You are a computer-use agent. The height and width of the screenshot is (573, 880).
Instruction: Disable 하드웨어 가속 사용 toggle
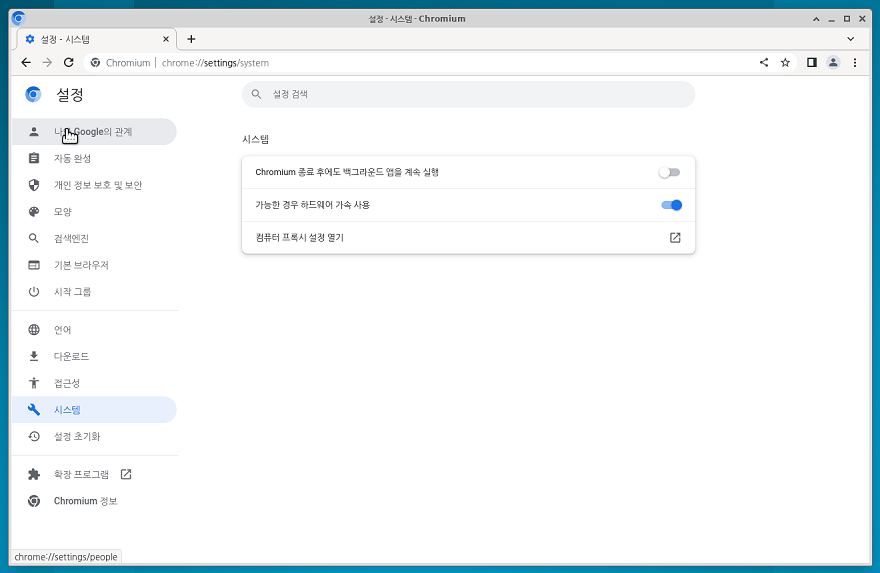click(671, 205)
